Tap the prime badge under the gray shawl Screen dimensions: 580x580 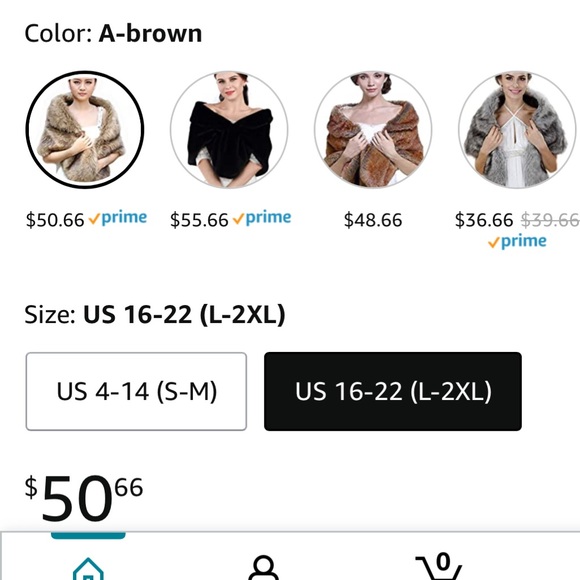[x=517, y=241]
